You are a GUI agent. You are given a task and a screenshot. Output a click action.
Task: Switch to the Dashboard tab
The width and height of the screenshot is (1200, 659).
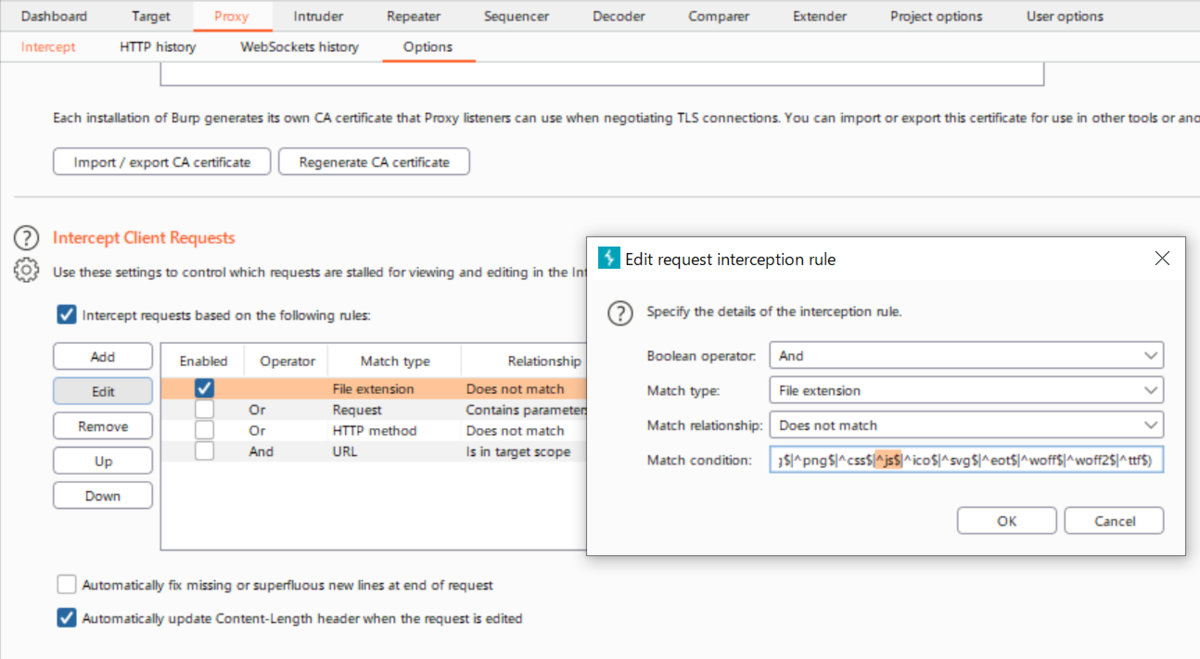click(54, 16)
